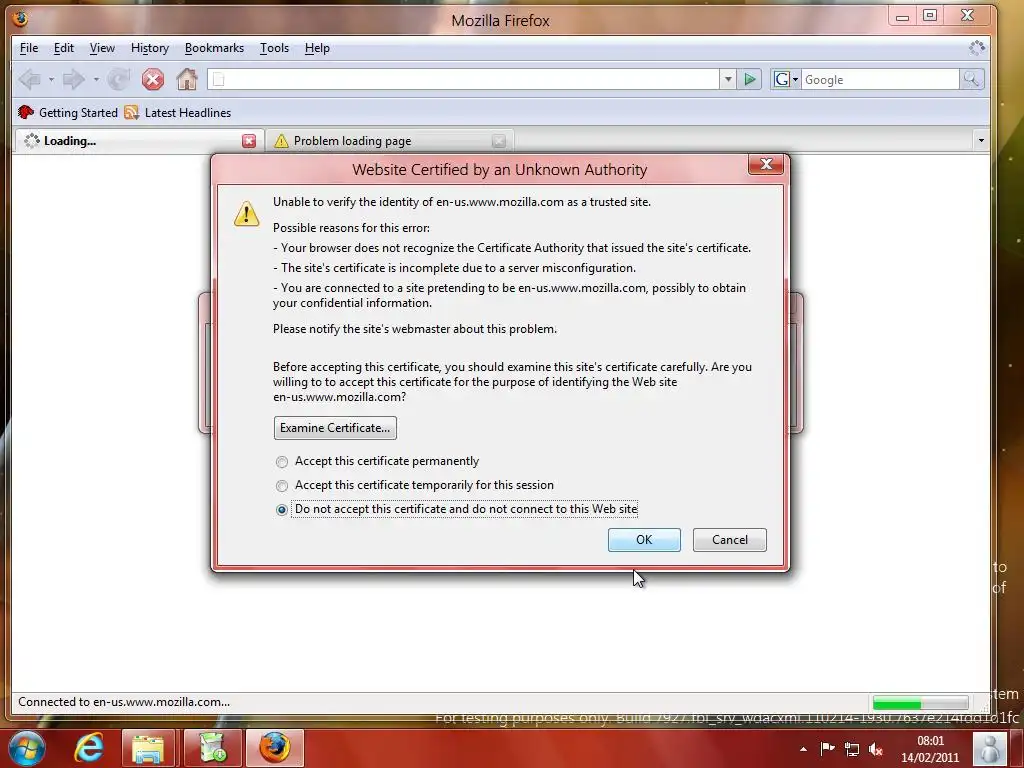Switch to Problem loading page tab
Image resolution: width=1024 pixels, height=768 pixels.
point(389,141)
